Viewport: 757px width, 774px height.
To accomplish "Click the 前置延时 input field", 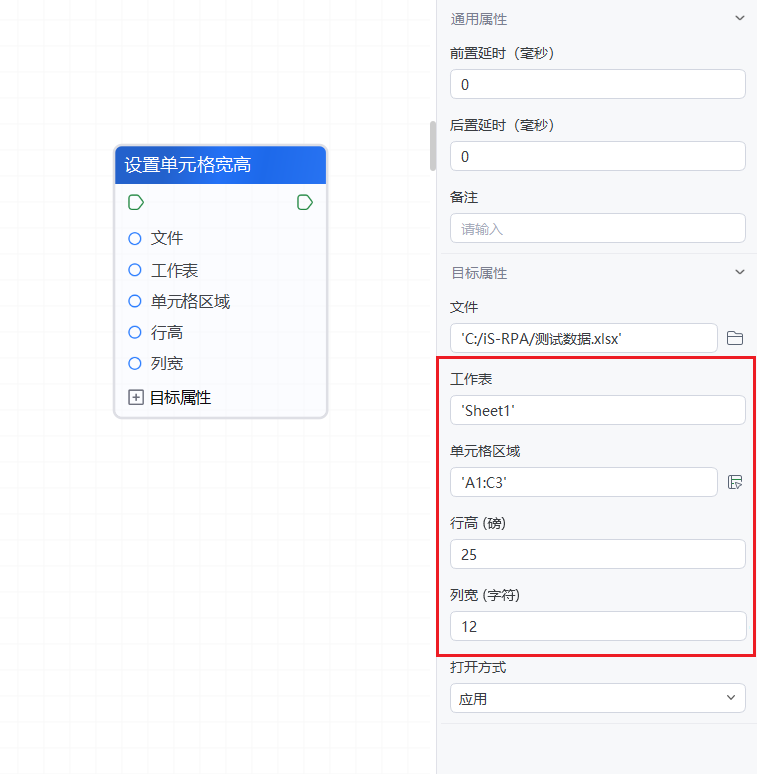I will coord(597,84).
